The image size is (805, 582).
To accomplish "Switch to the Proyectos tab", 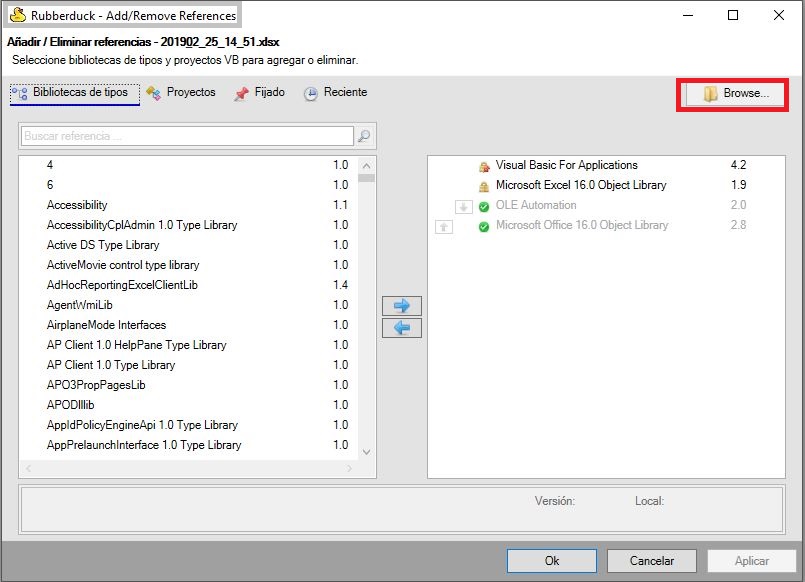I will point(181,92).
